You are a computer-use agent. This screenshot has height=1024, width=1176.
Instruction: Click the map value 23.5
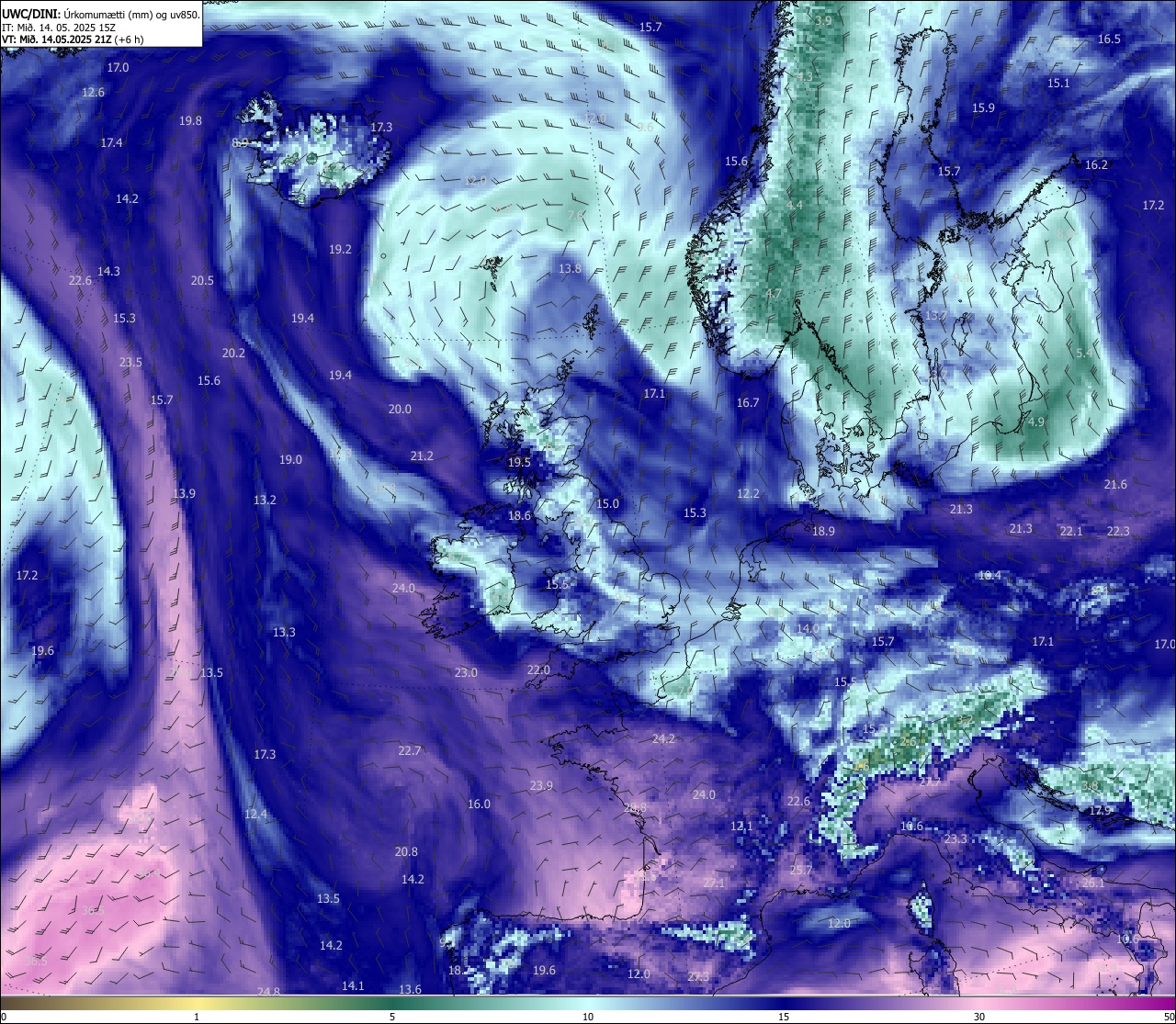(x=130, y=362)
